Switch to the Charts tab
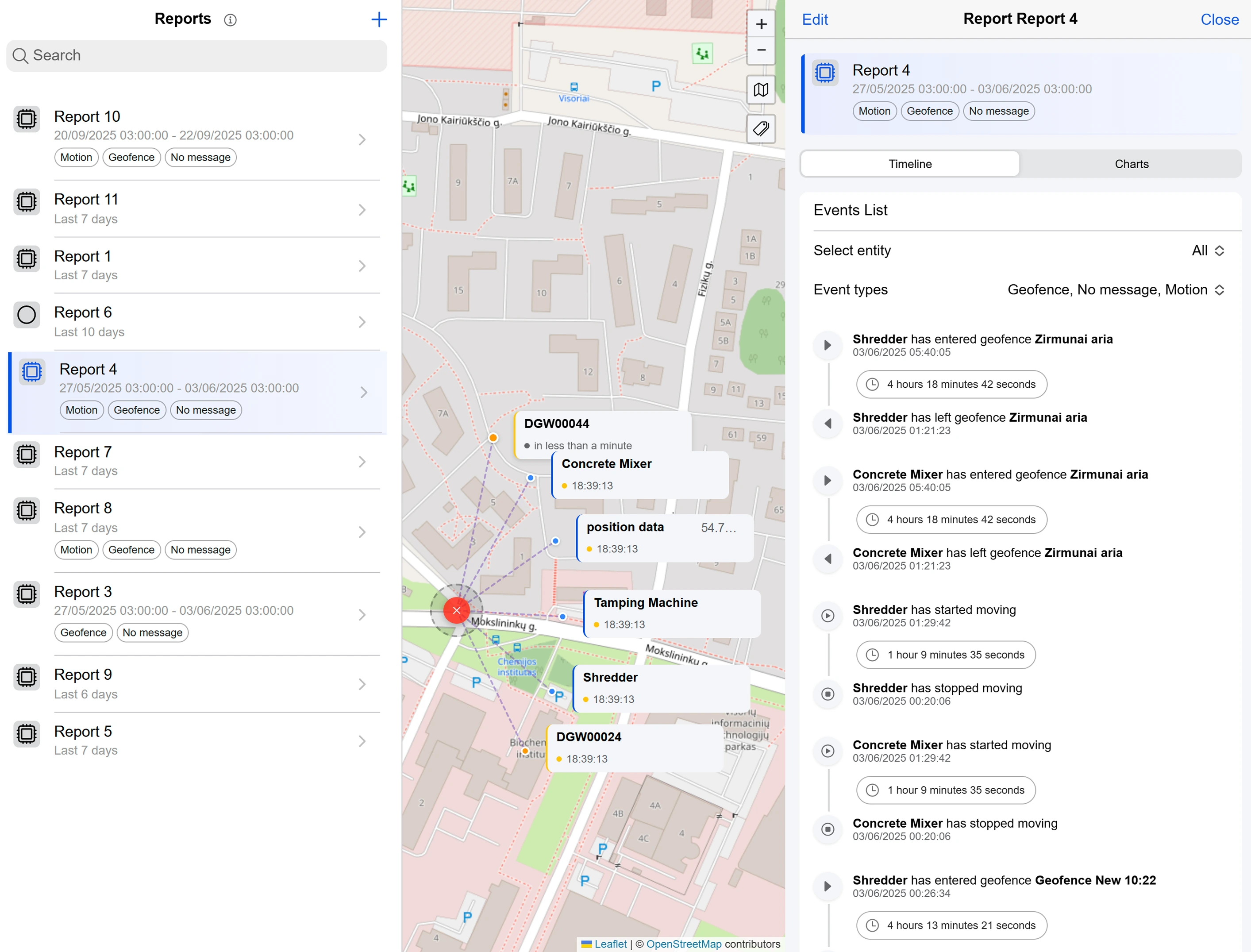This screenshot has width=1251, height=952. [x=1131, y=164]
